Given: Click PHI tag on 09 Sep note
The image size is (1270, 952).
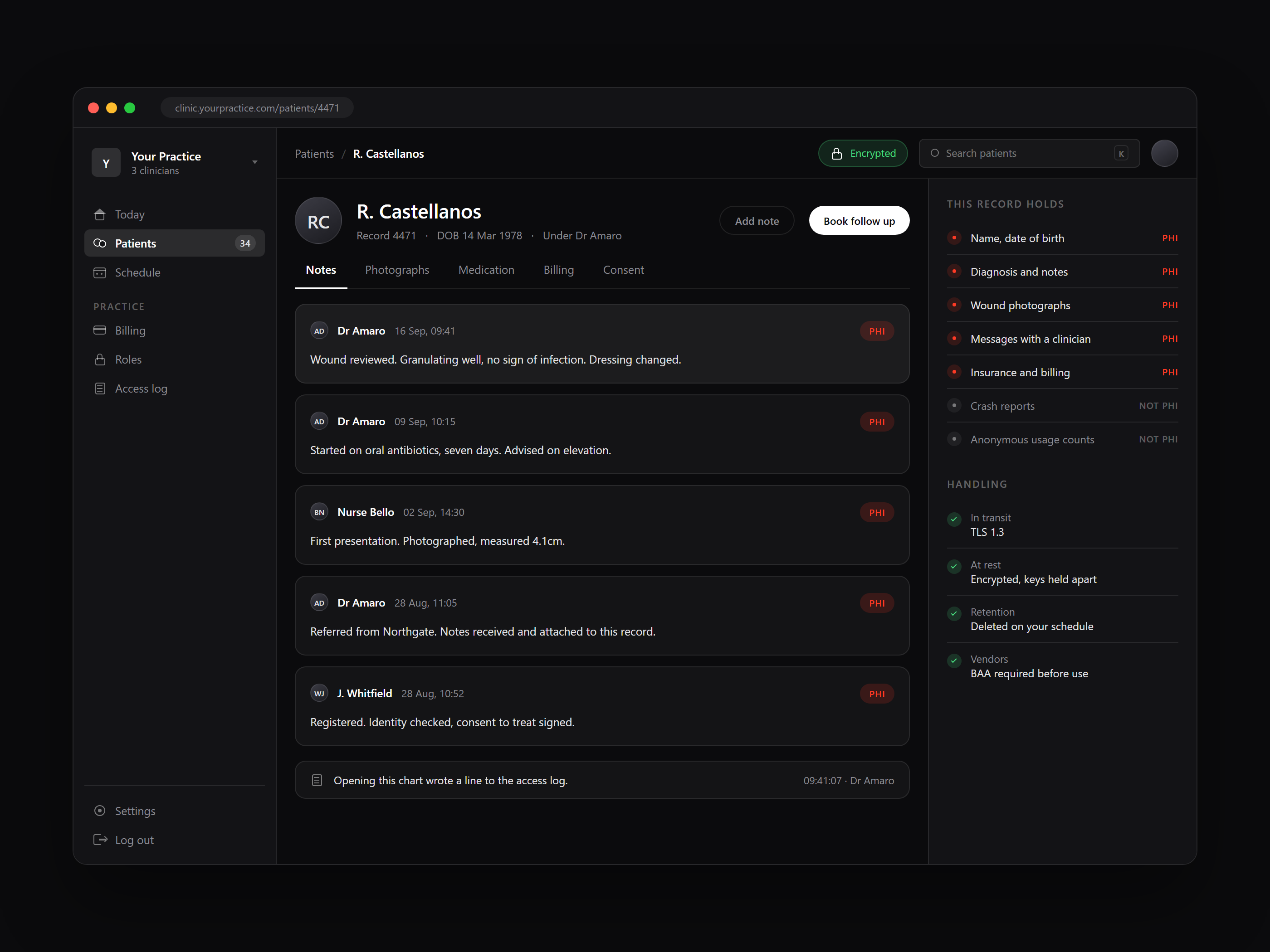Looking at the screenshot, I should click(x=877, y=422).
